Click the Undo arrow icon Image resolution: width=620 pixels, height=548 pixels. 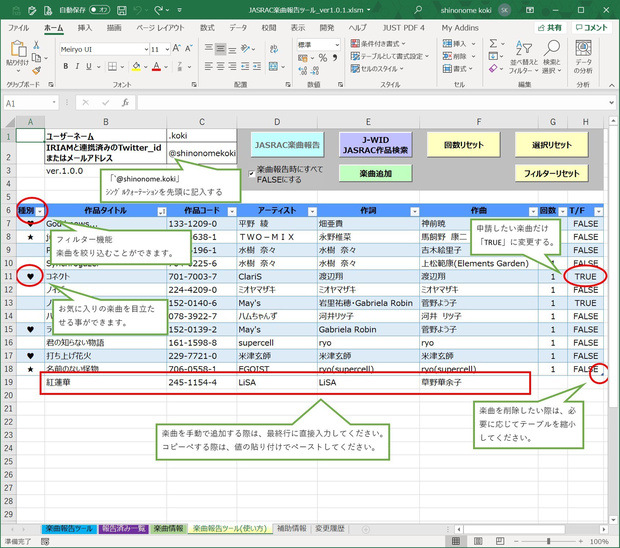pyautogui.click(x=136, y=10)
